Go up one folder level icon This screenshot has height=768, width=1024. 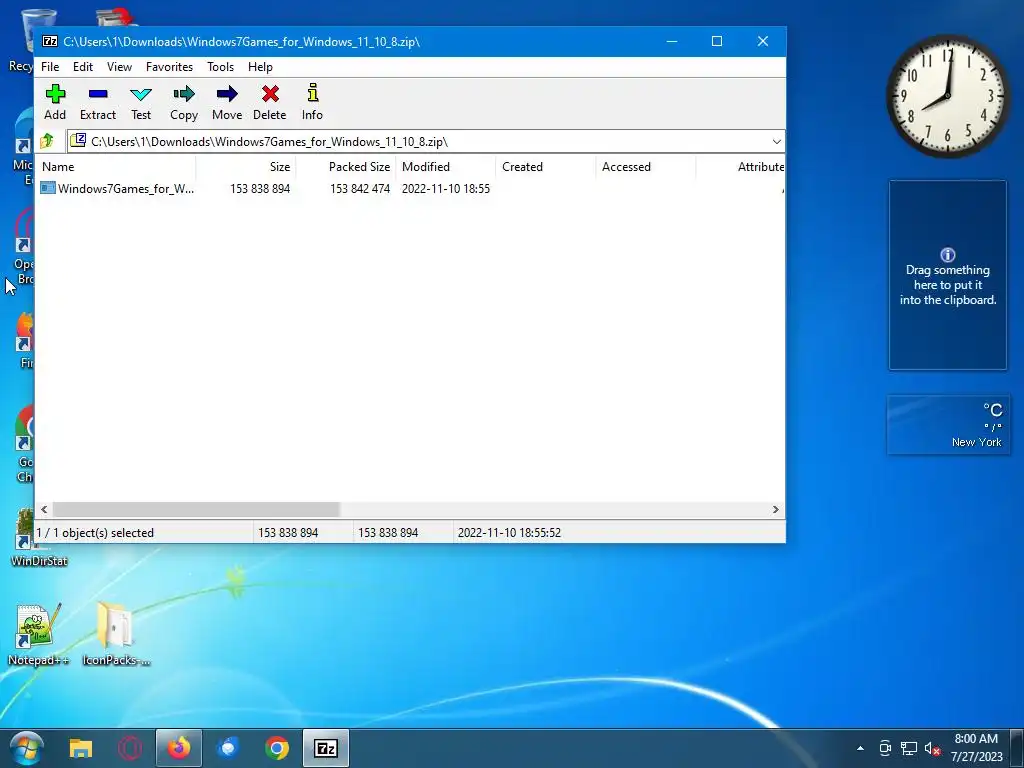[x=47, y=141]
